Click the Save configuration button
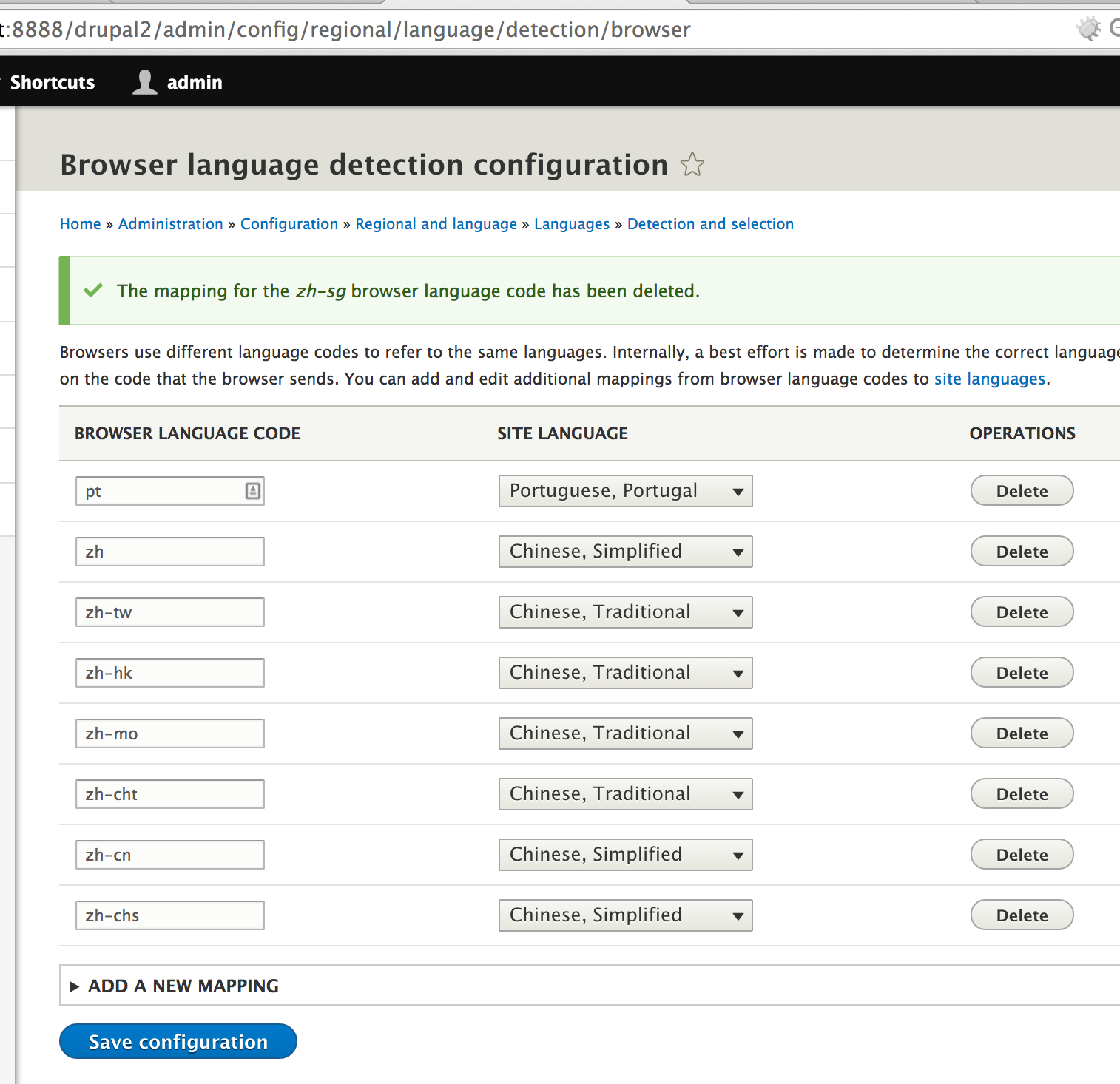Image resolution: width=1120 pixels, height=1084 pixels. pos(177,1040)
